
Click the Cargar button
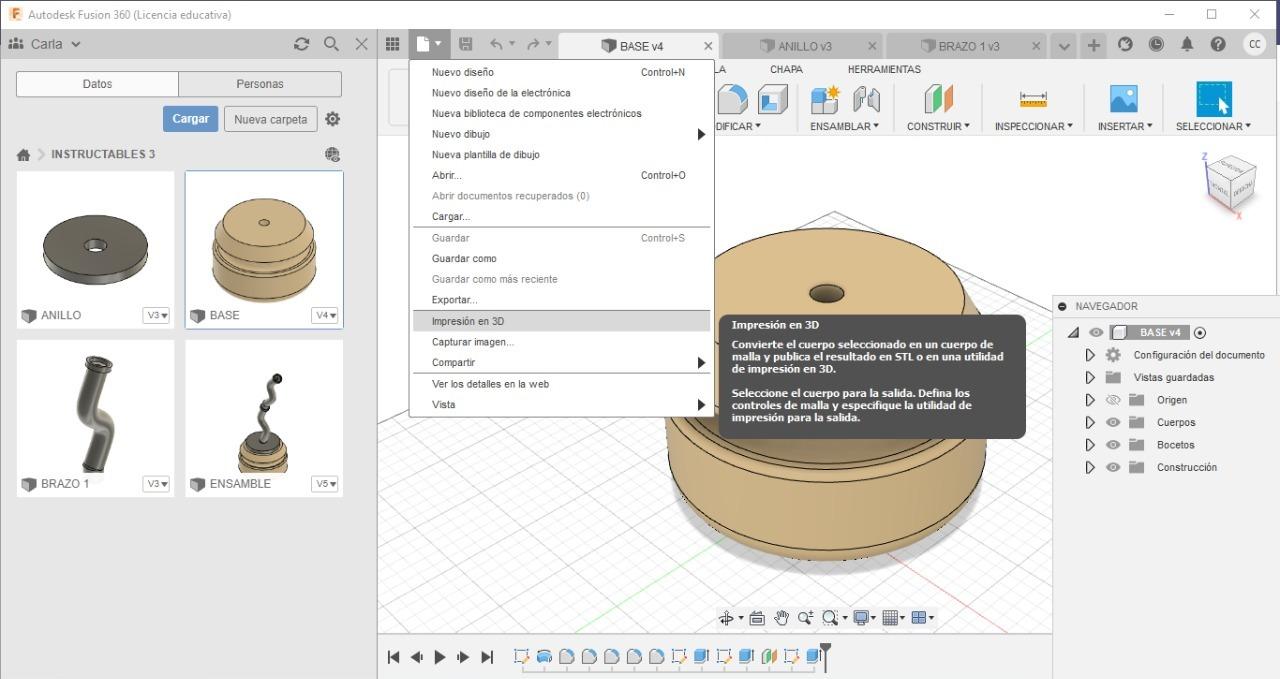pyautogui.click(x=190, y=119)
